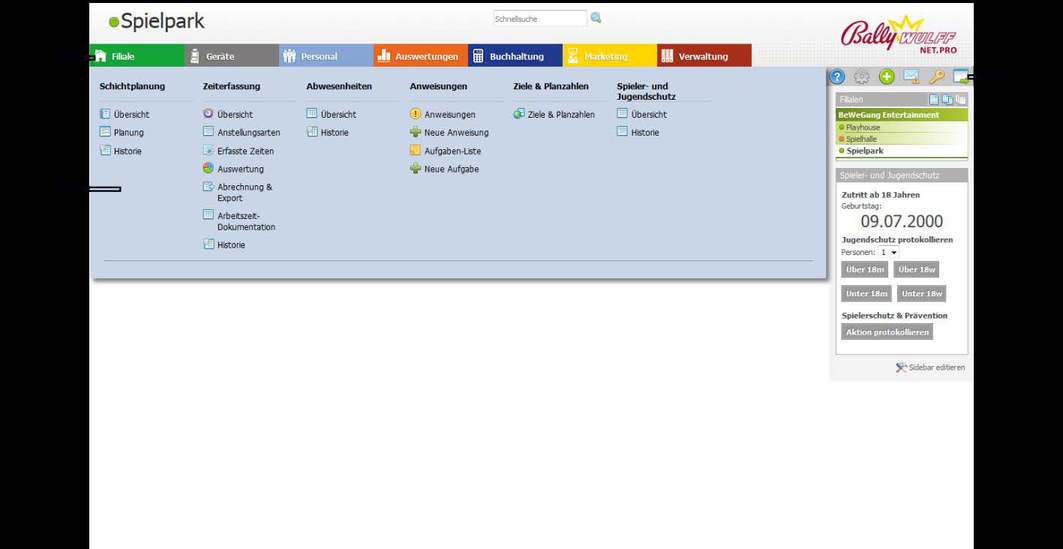
Task: Click the Aufgaben-Liste note icon
Action: coord(416,150)
